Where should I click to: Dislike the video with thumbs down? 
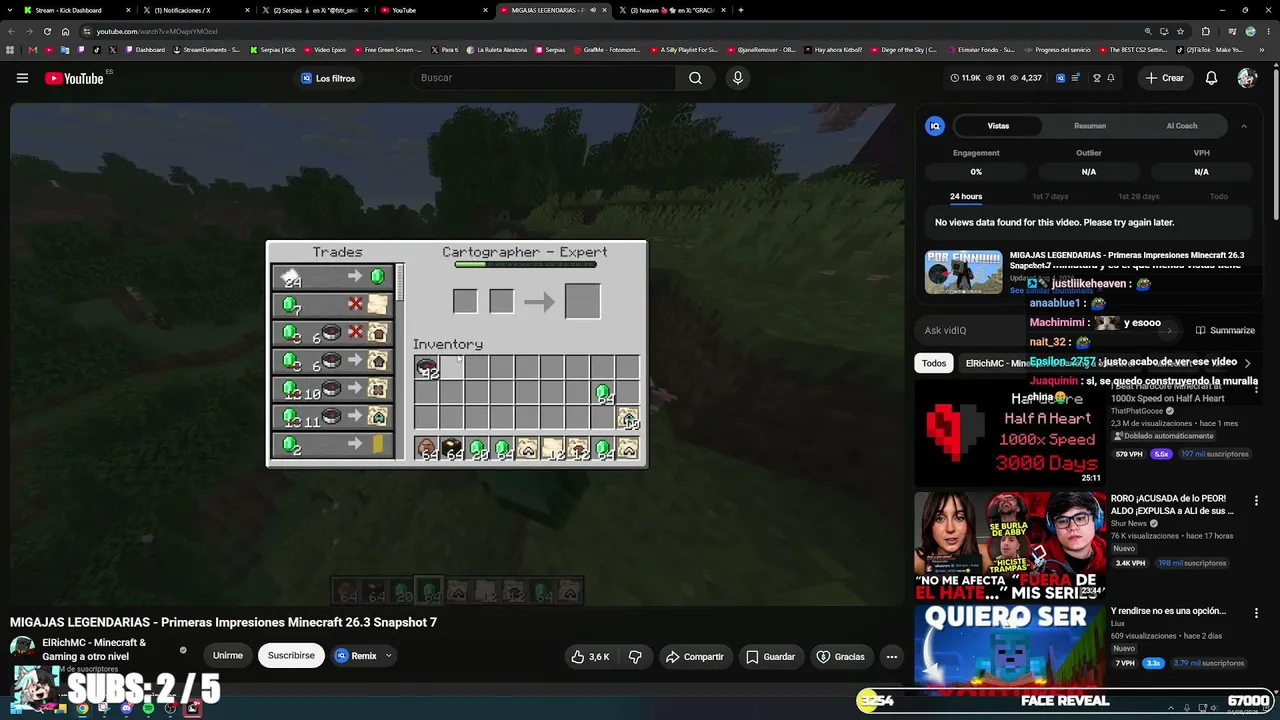click(635, 657)
